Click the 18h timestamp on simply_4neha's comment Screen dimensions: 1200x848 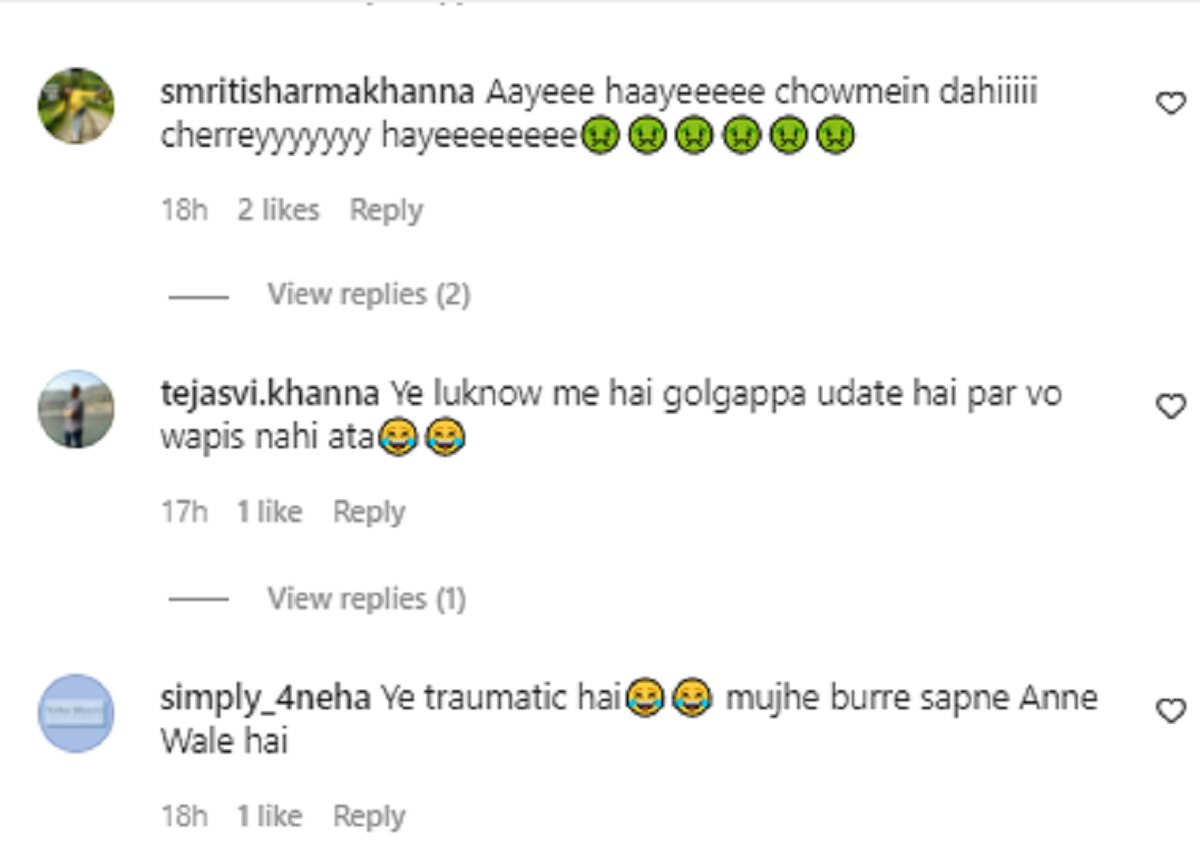pos(184,816)
